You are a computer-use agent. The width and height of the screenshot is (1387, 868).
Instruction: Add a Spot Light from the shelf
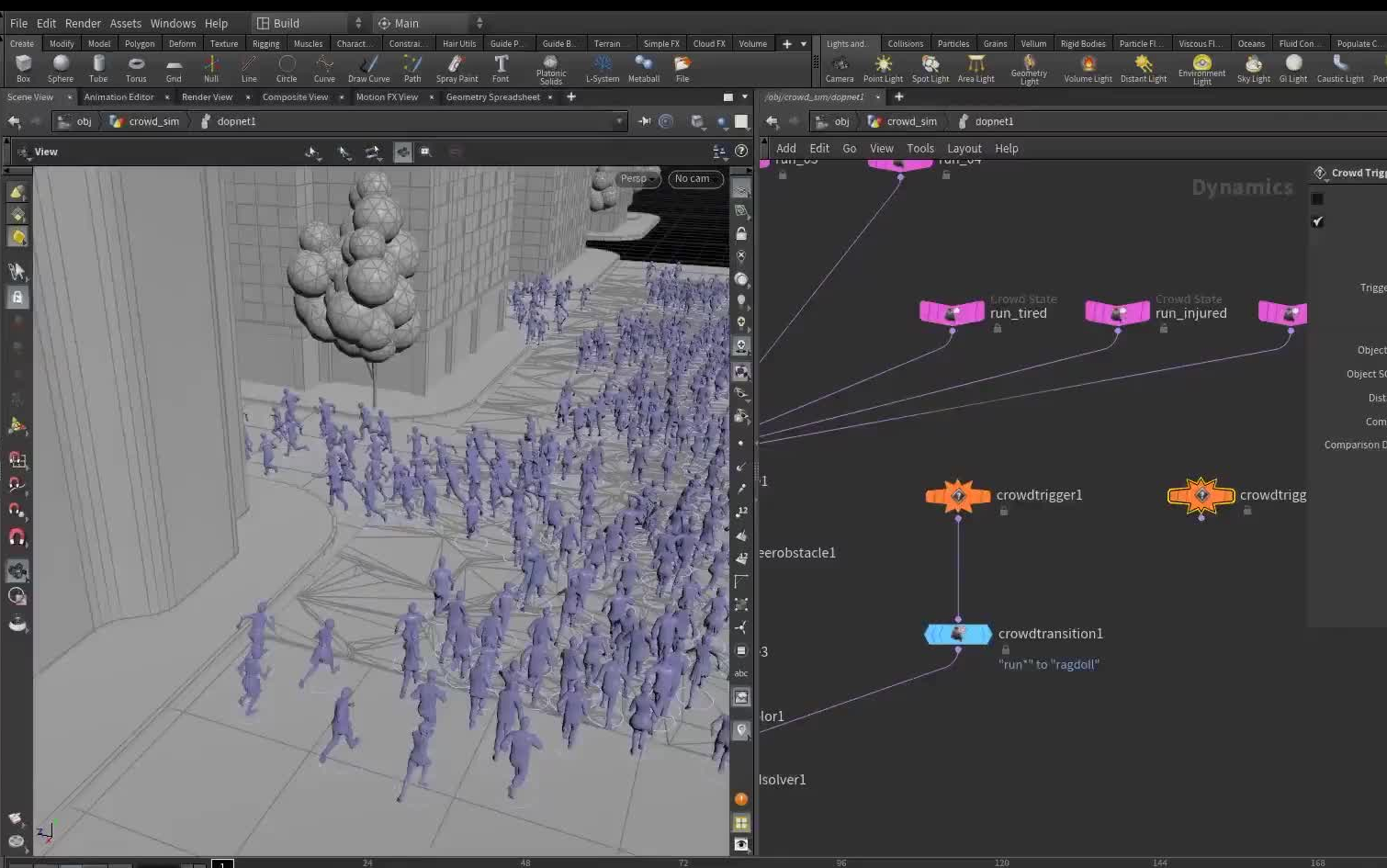click(930, 68)
